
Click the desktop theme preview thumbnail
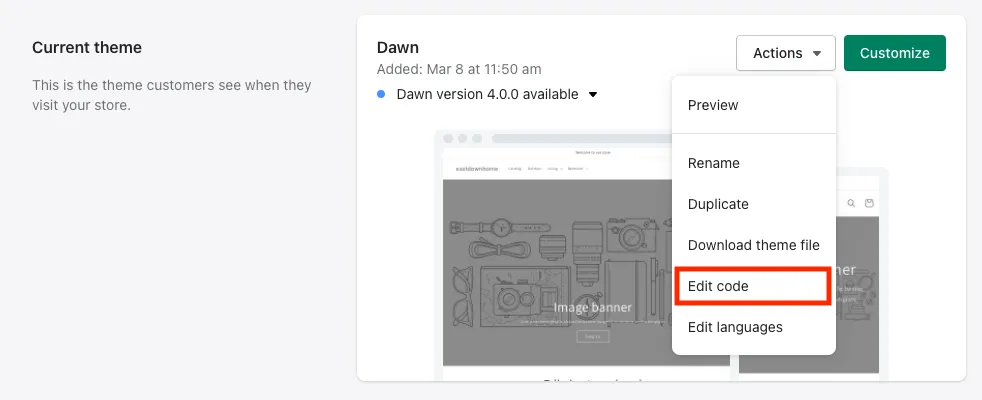582,255
